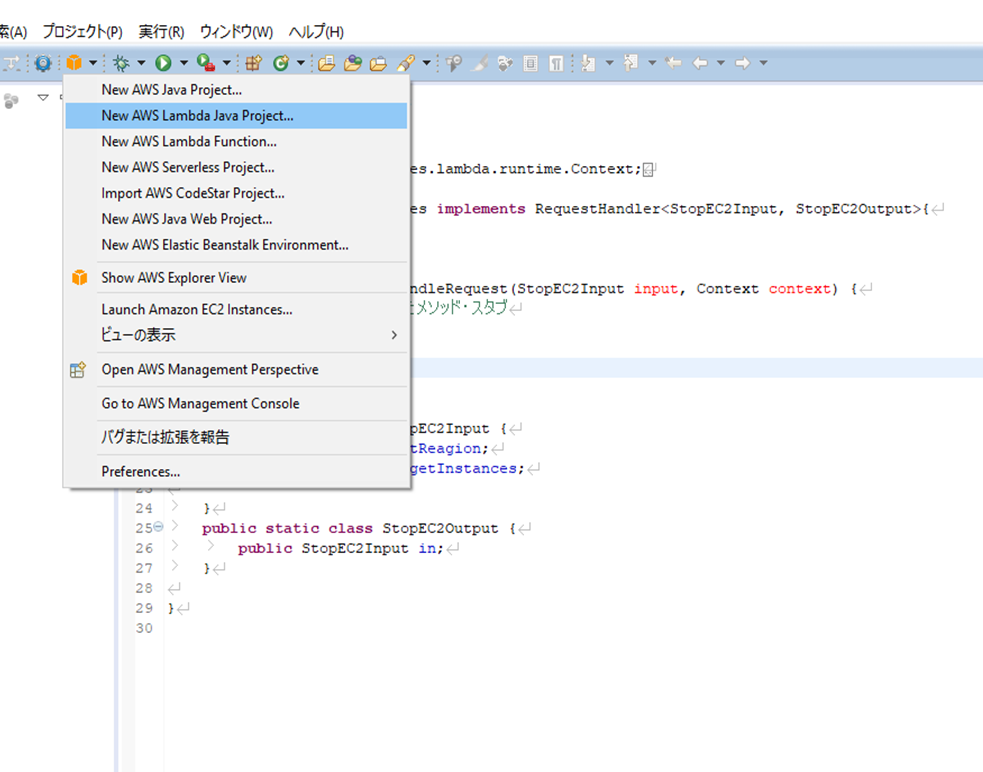
Task: Click the Back navigation arrow
Action: point(700,63)
